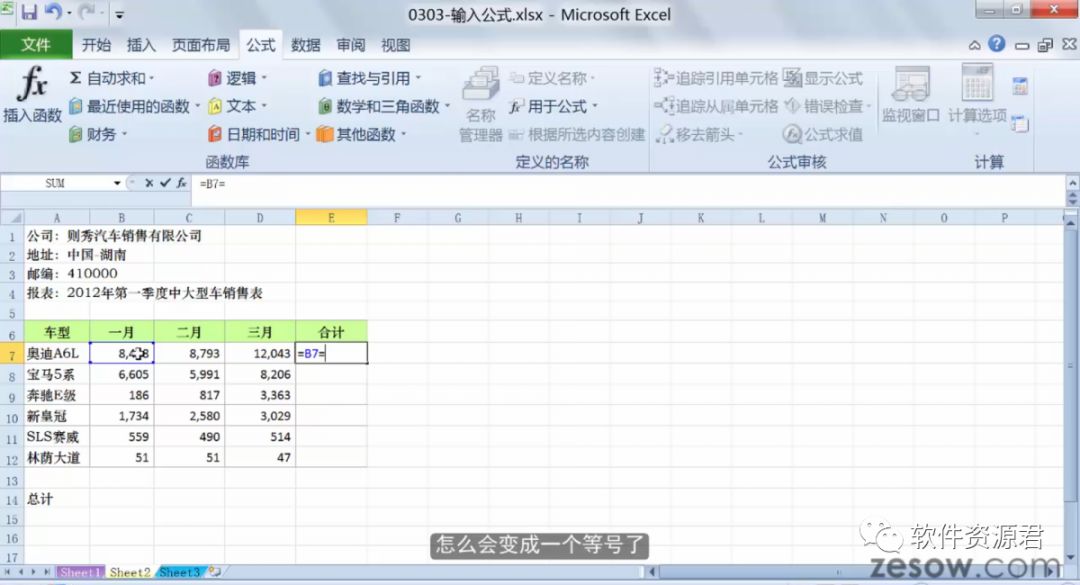The width and height of the screenshot is (1080, 585).
Task: Click the Undo arrow icon
Action: [x=53, y=12]
